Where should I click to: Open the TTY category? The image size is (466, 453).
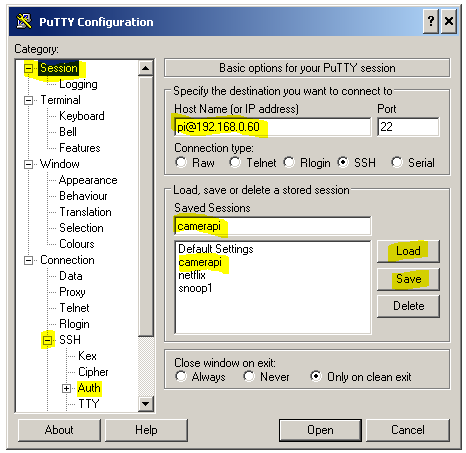click(x=89, y=404)
